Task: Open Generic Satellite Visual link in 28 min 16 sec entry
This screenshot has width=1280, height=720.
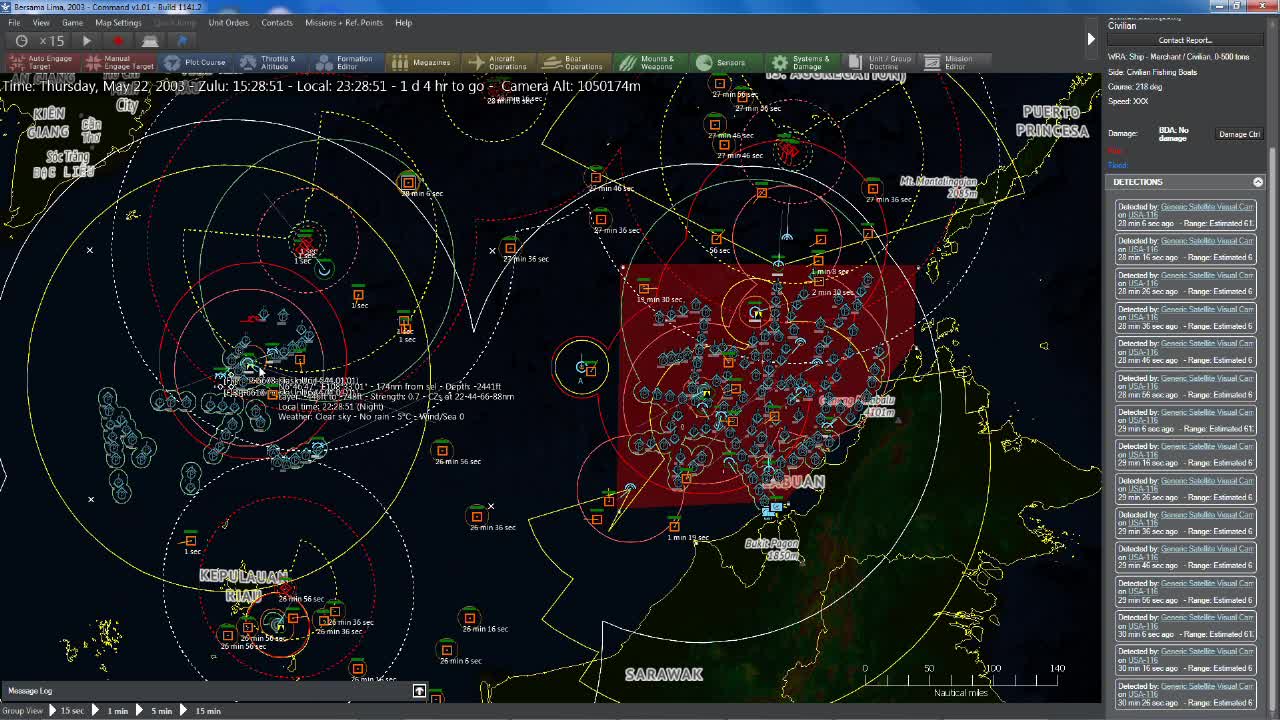Action: pos(1206,241)
